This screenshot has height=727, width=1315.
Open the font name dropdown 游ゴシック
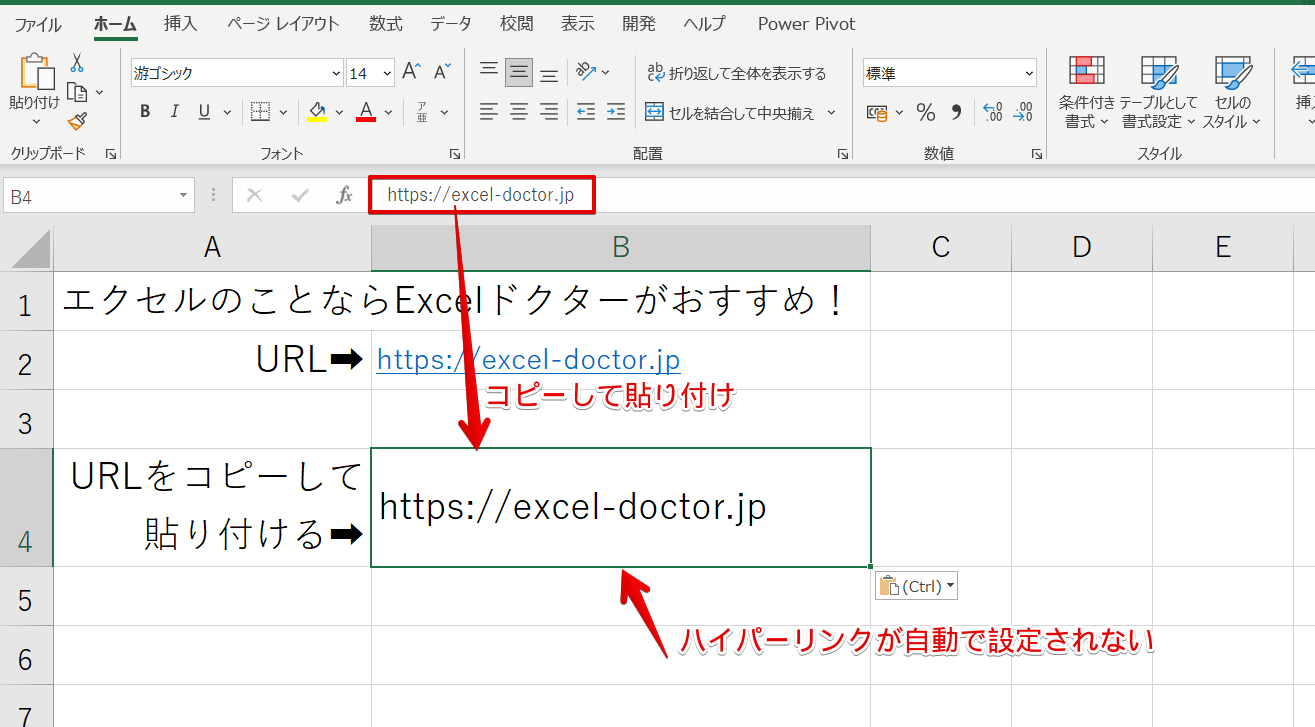click(x=336, y=73)
